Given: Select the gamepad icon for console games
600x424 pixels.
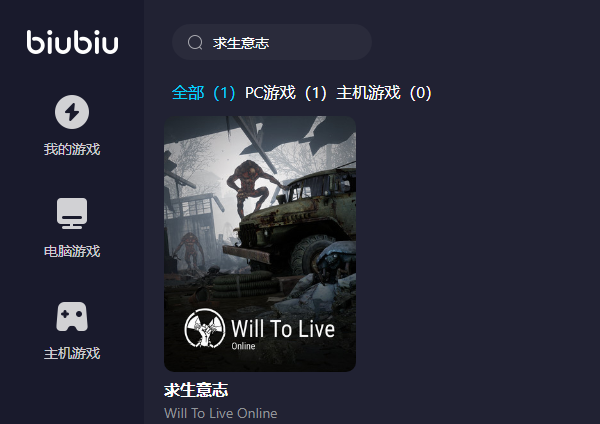Looking at the screenshot, I should coord(72,316).
